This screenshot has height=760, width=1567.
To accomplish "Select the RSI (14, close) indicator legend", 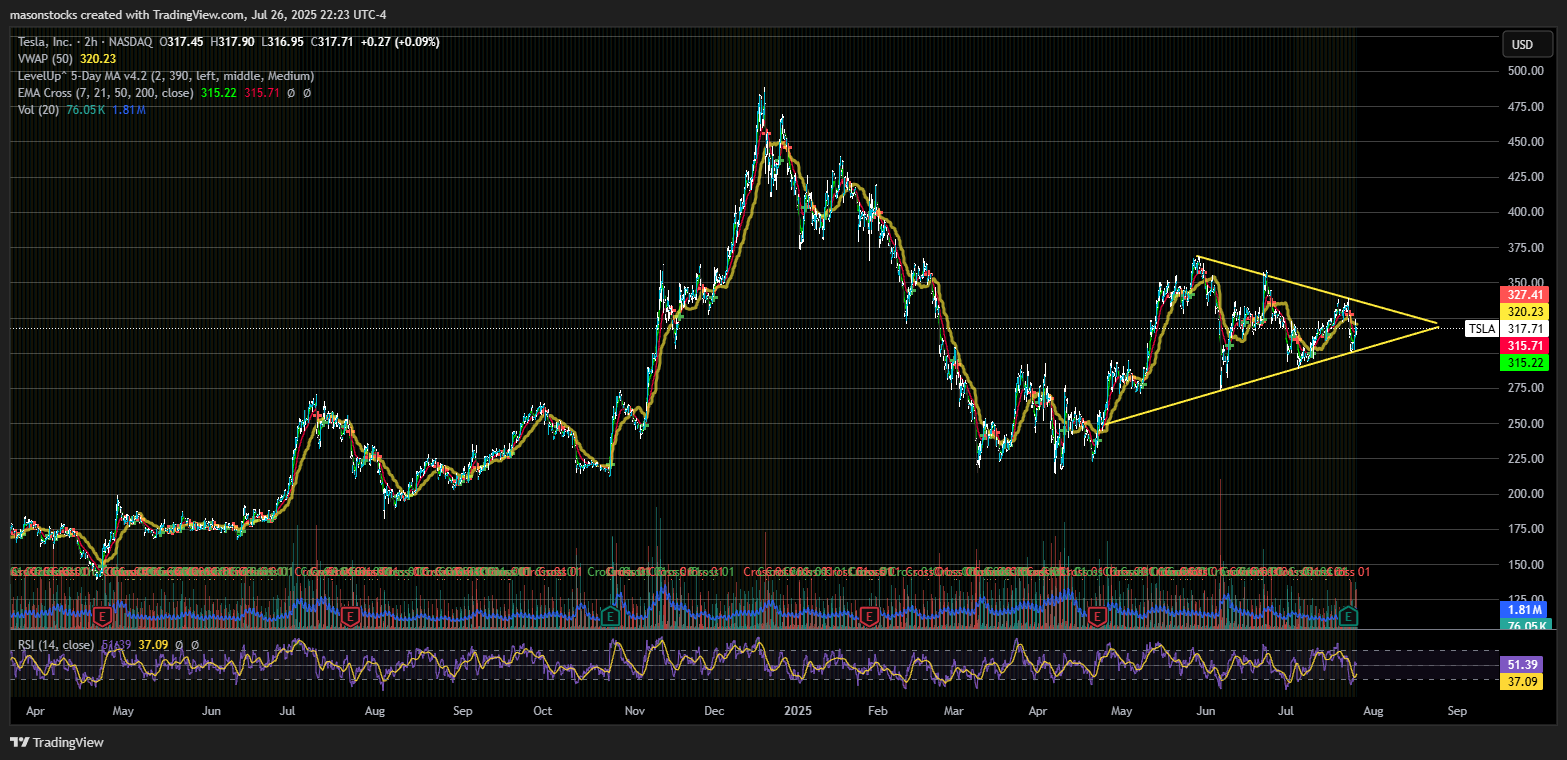I will click(56, 645).
